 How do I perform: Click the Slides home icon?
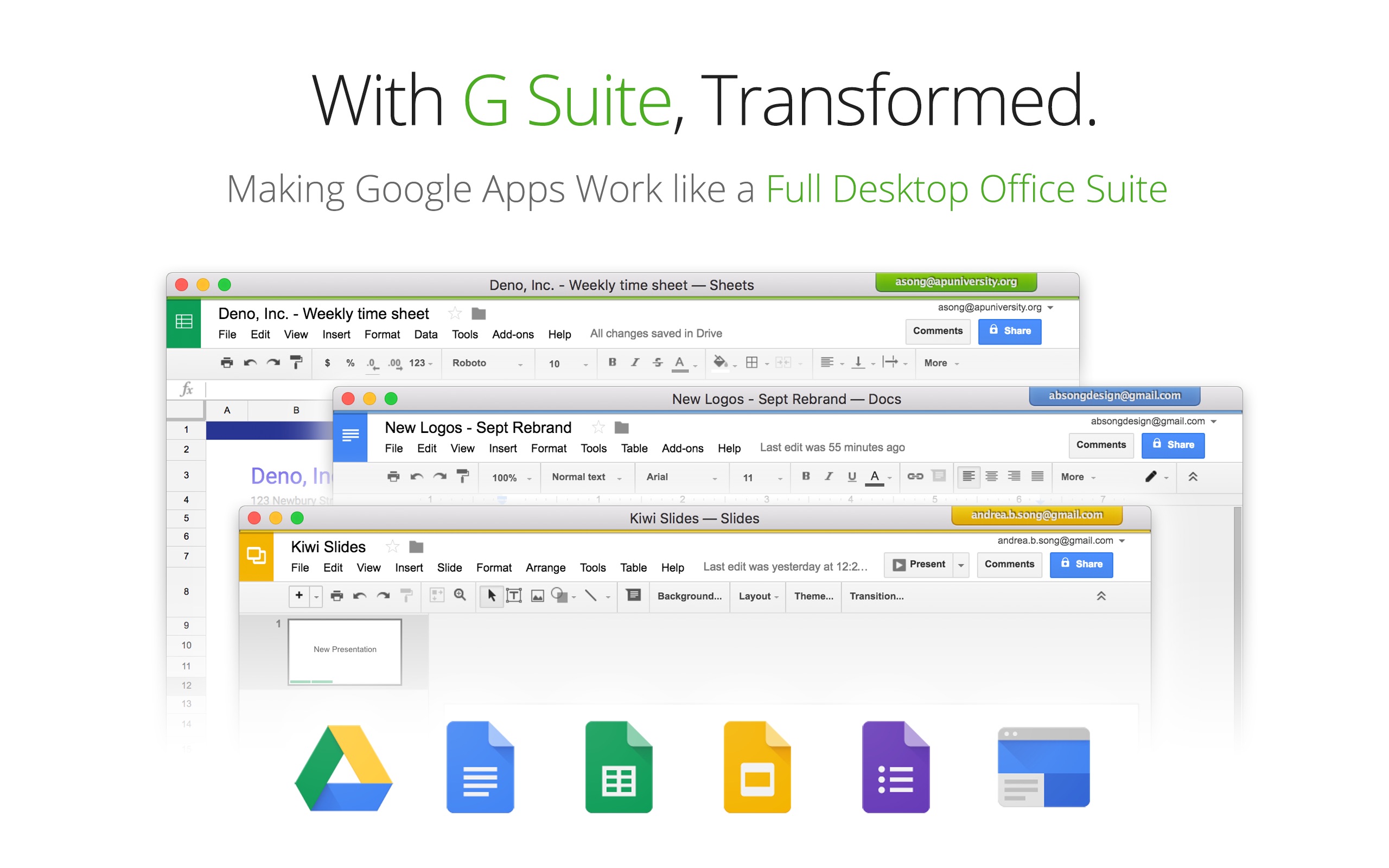[x=256, y=556]
